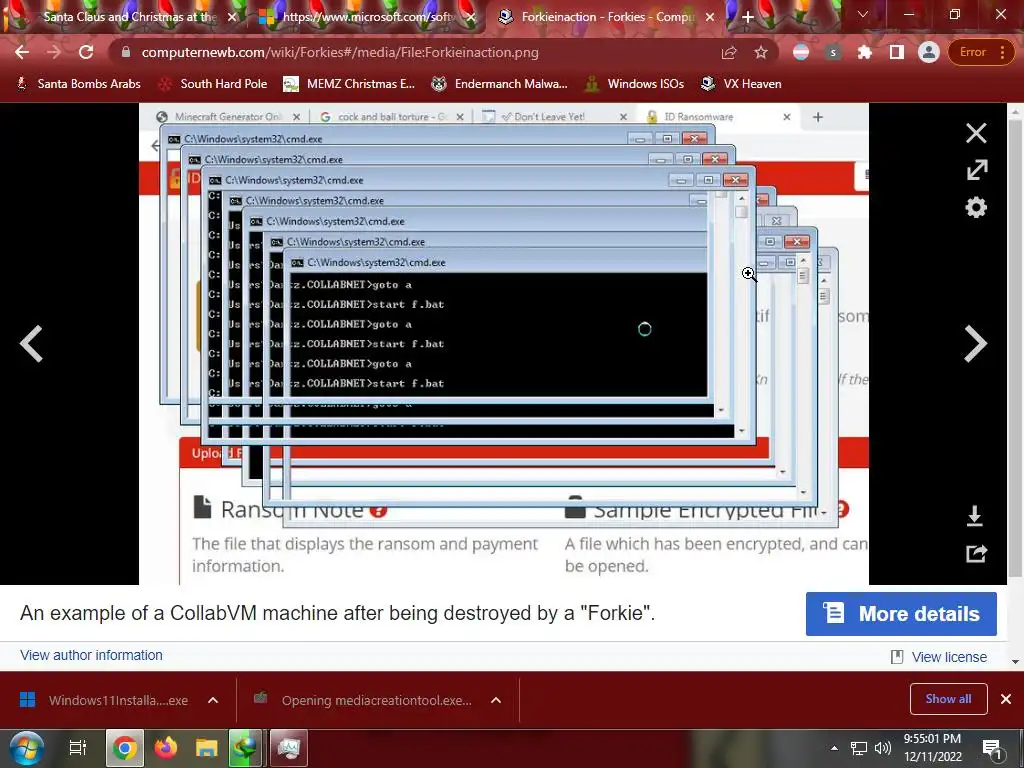Screen dimensions: 1024x768
Task: Click the green globe taskbar app
Action: coord(246,748)
